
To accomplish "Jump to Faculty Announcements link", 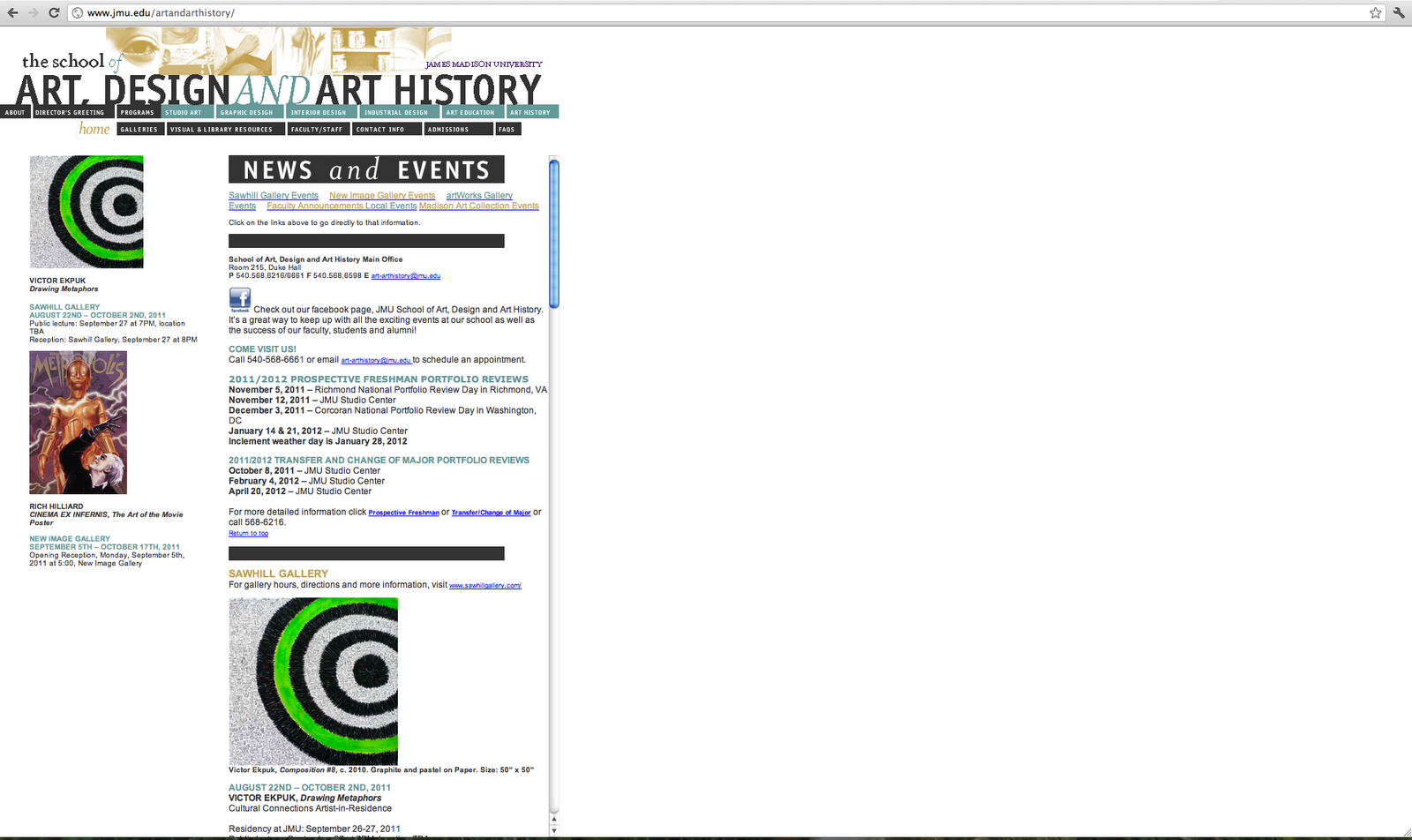I will tap(315, 206).
